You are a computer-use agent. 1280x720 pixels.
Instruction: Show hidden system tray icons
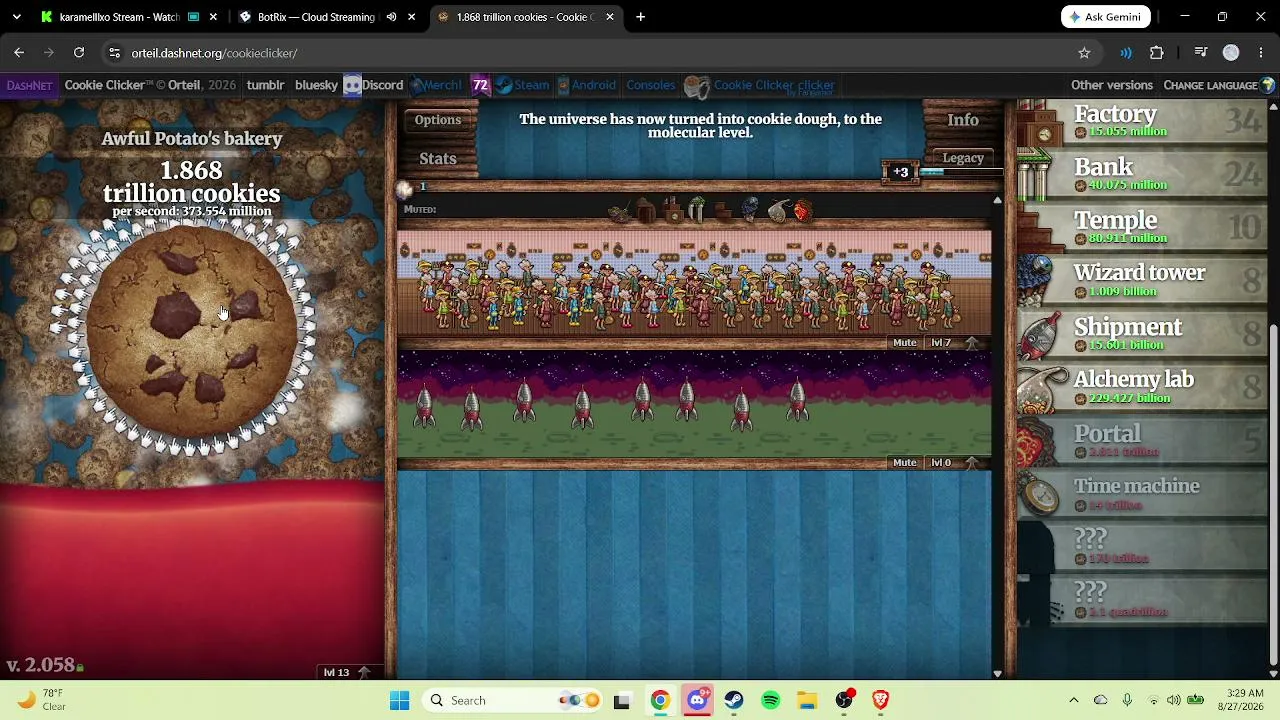point(1074,700)
